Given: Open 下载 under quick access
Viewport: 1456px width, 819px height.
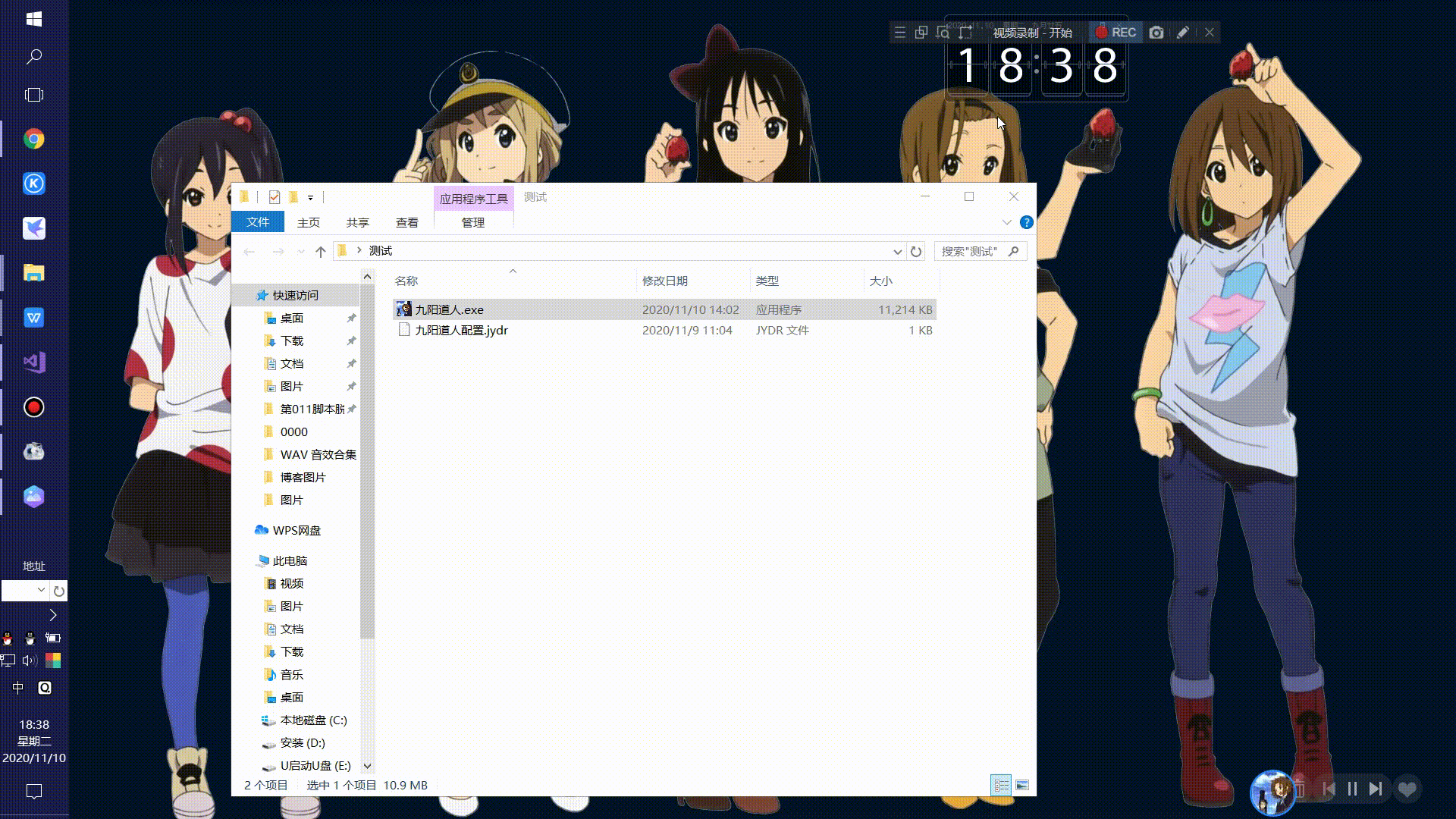Looking at the screenshot, I should tap(292, 340).
